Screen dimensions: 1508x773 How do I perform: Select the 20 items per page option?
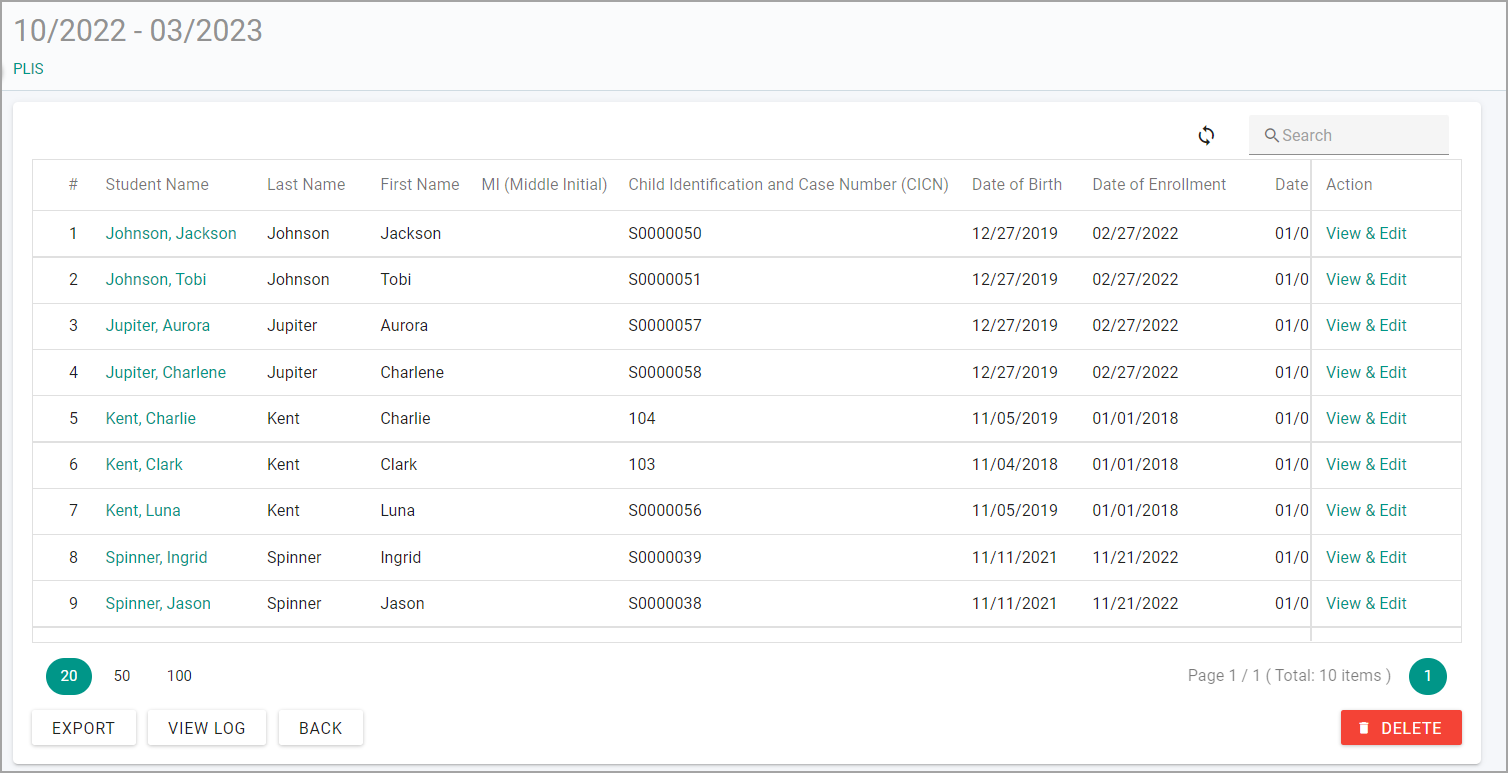[69, 676]
